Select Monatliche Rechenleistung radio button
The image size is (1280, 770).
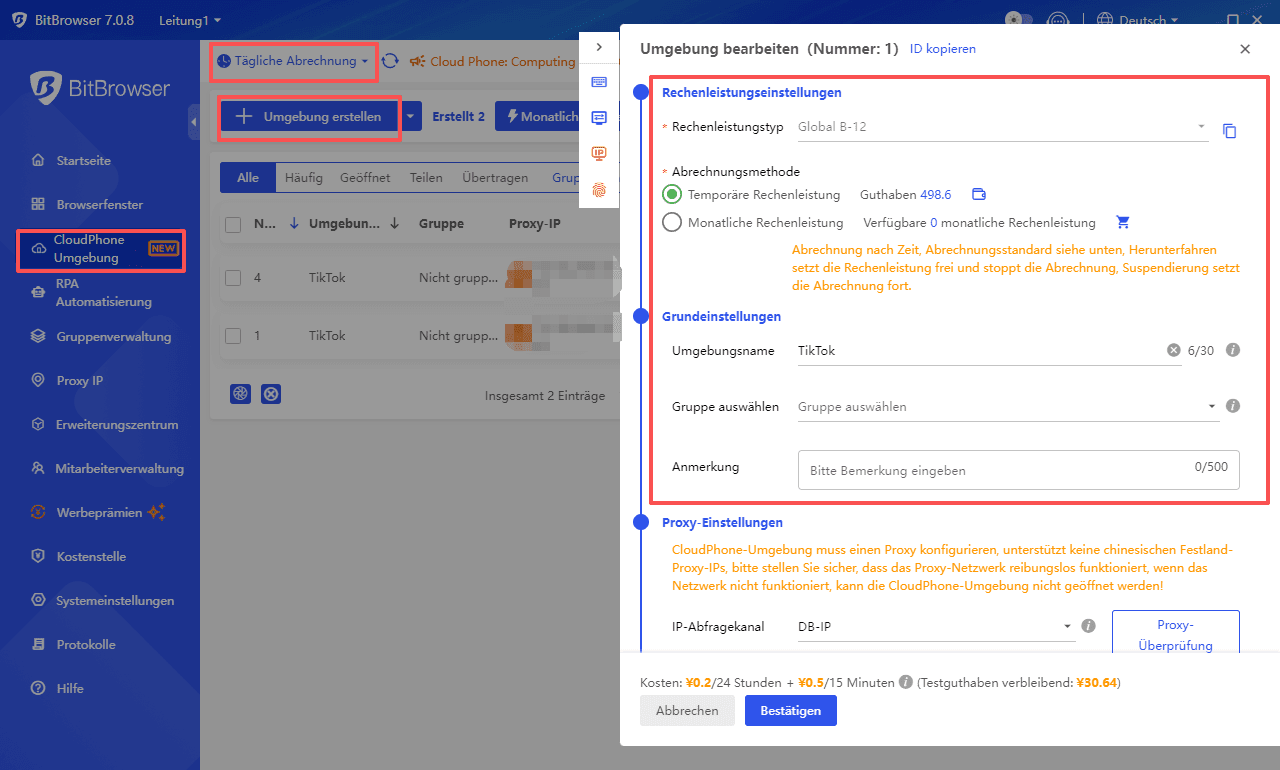point(672,222)
